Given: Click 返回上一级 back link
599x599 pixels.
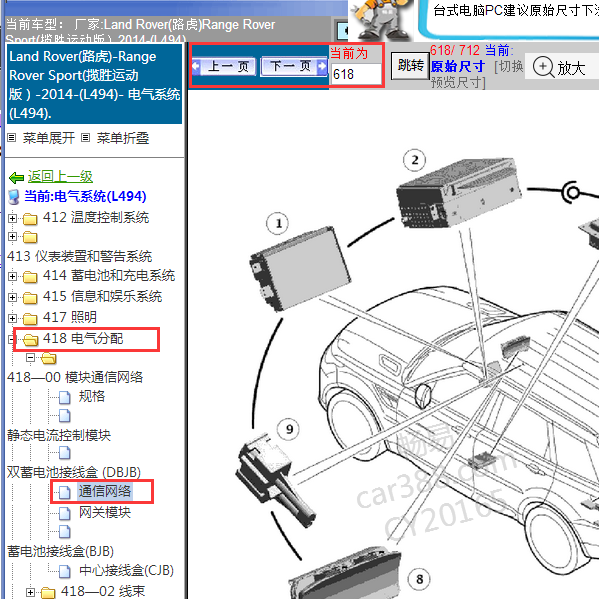Looking at the screenshot, I should tap(60, 176).
